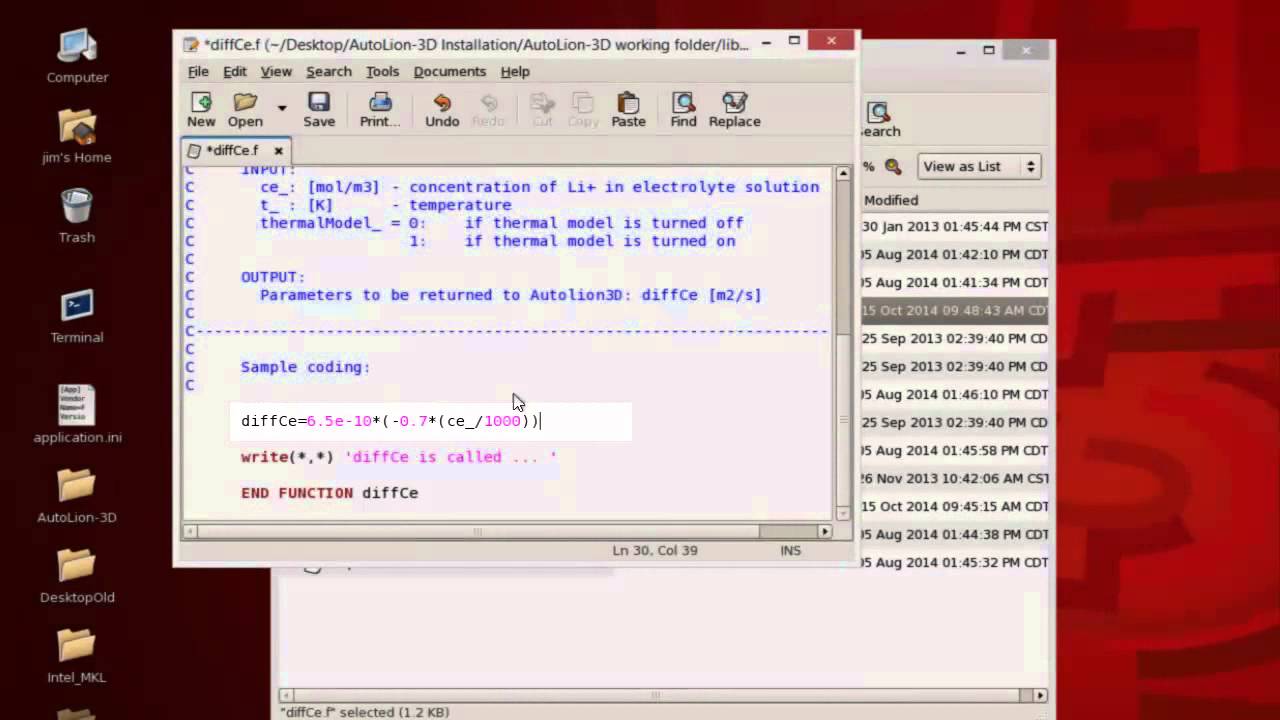Click the END FUNCTION diffCe line
Image resolution: width=1280 pixels, height=720 pixels.
[329, 493]
